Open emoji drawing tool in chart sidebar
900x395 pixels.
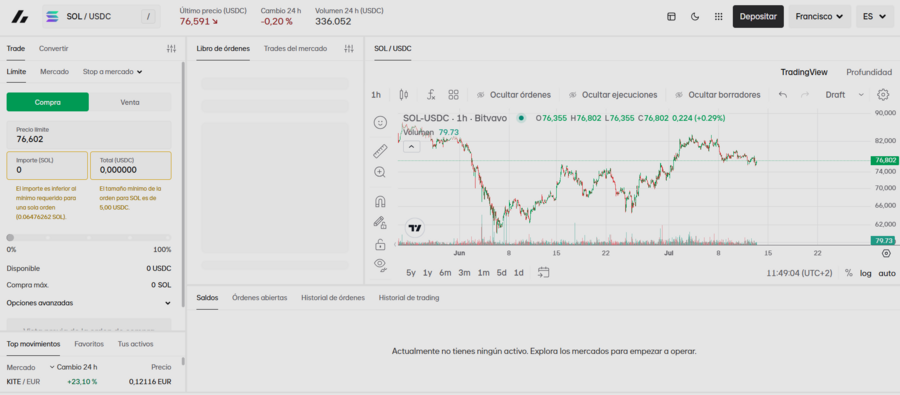point(380,122)
